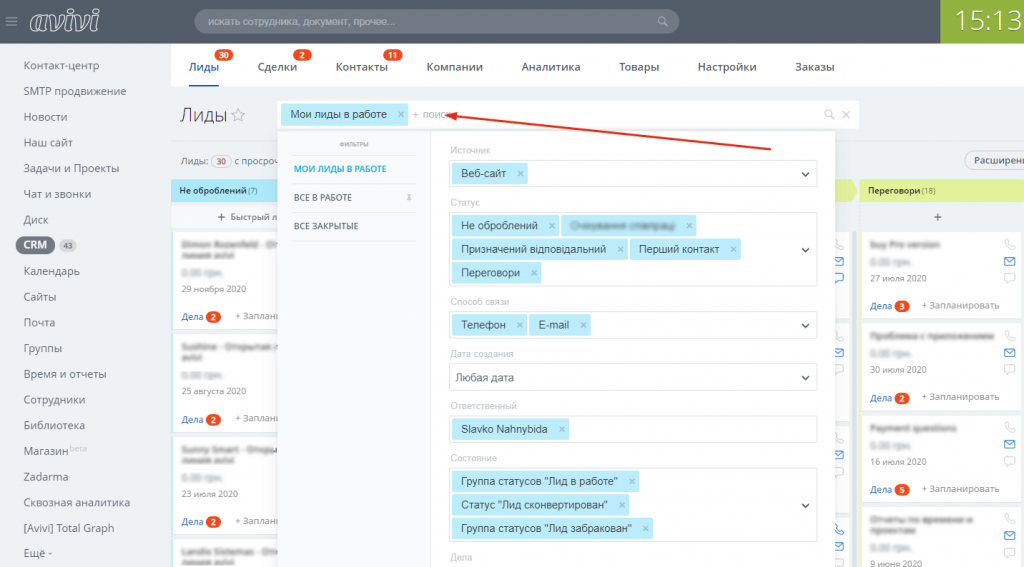Open Сквозная аналитика in sidebar
This screenshot has width=1024, height=567.
click(x=76, y=502)
